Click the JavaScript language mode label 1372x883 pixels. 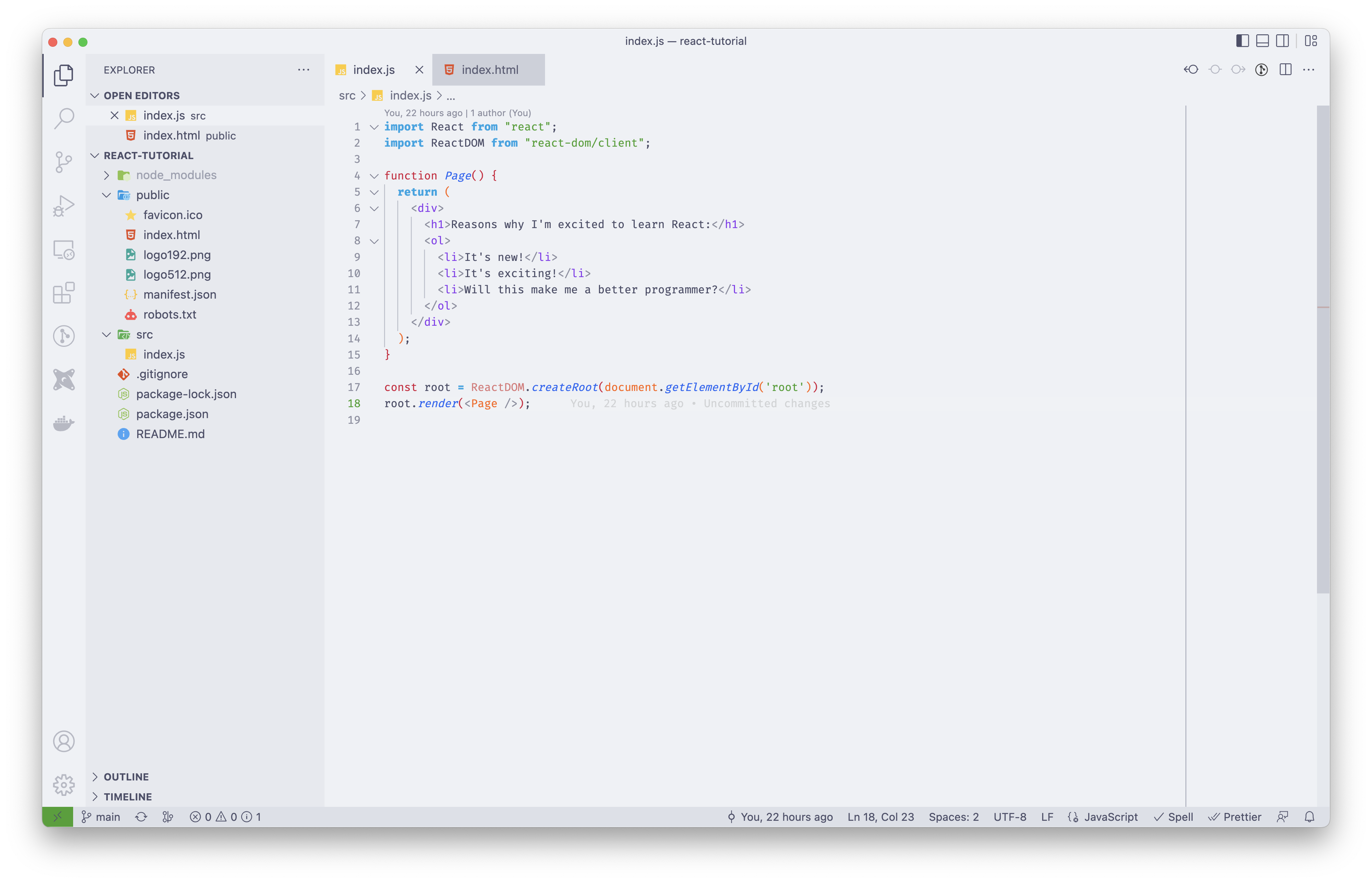tap(1111, 817)
